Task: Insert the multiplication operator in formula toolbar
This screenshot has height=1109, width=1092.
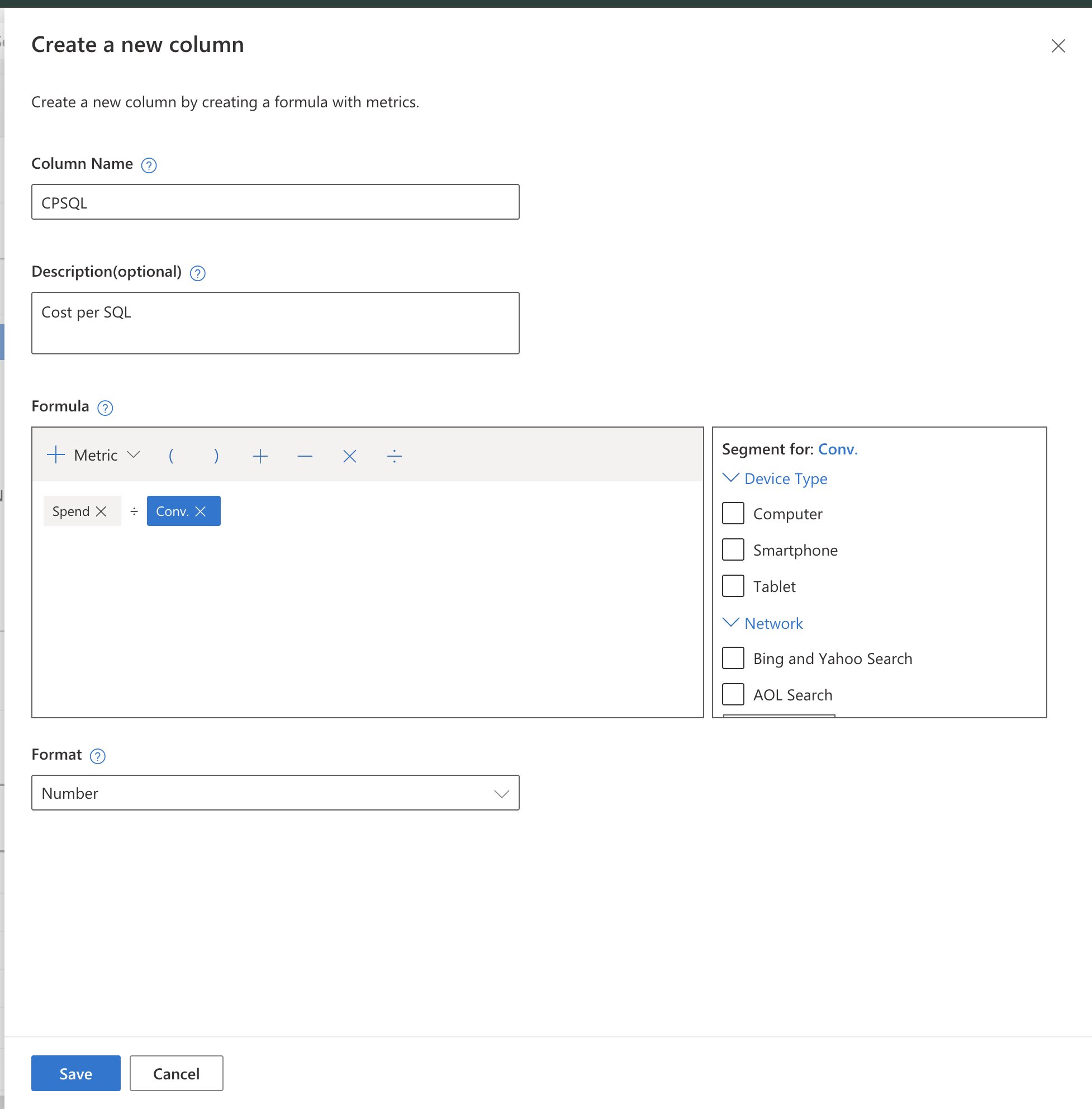Action: pyautogui.click(x=349, y=456)
